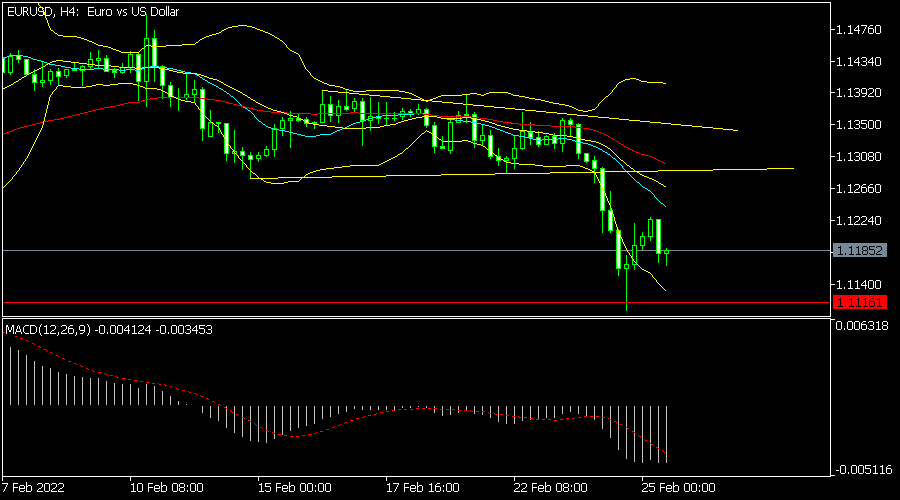
Task: Click the 22 Feb 08:00 time label
Action: [x=550, y=488]
